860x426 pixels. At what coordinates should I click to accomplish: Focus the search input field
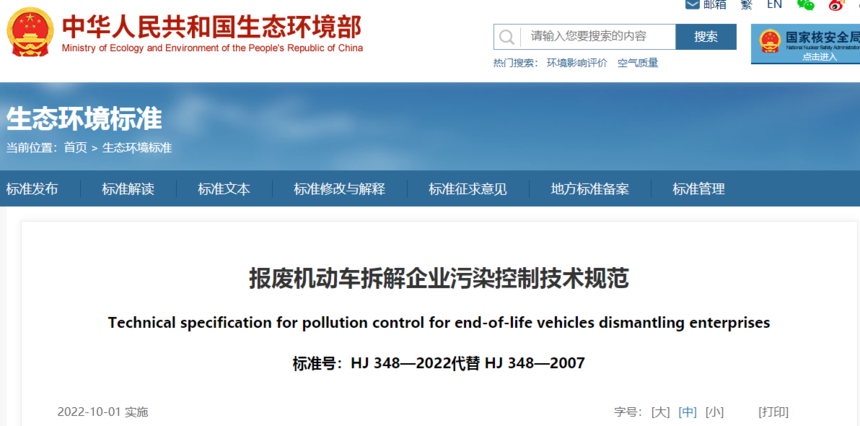(x=597, y=37)
